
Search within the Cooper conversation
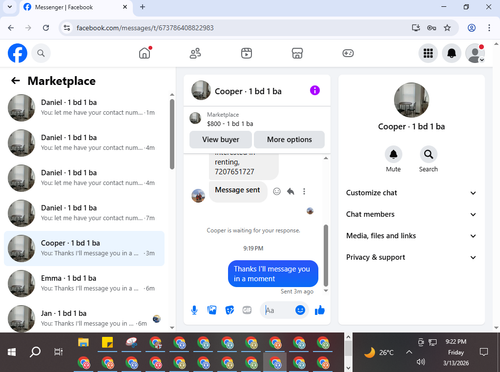coord(428,155)
